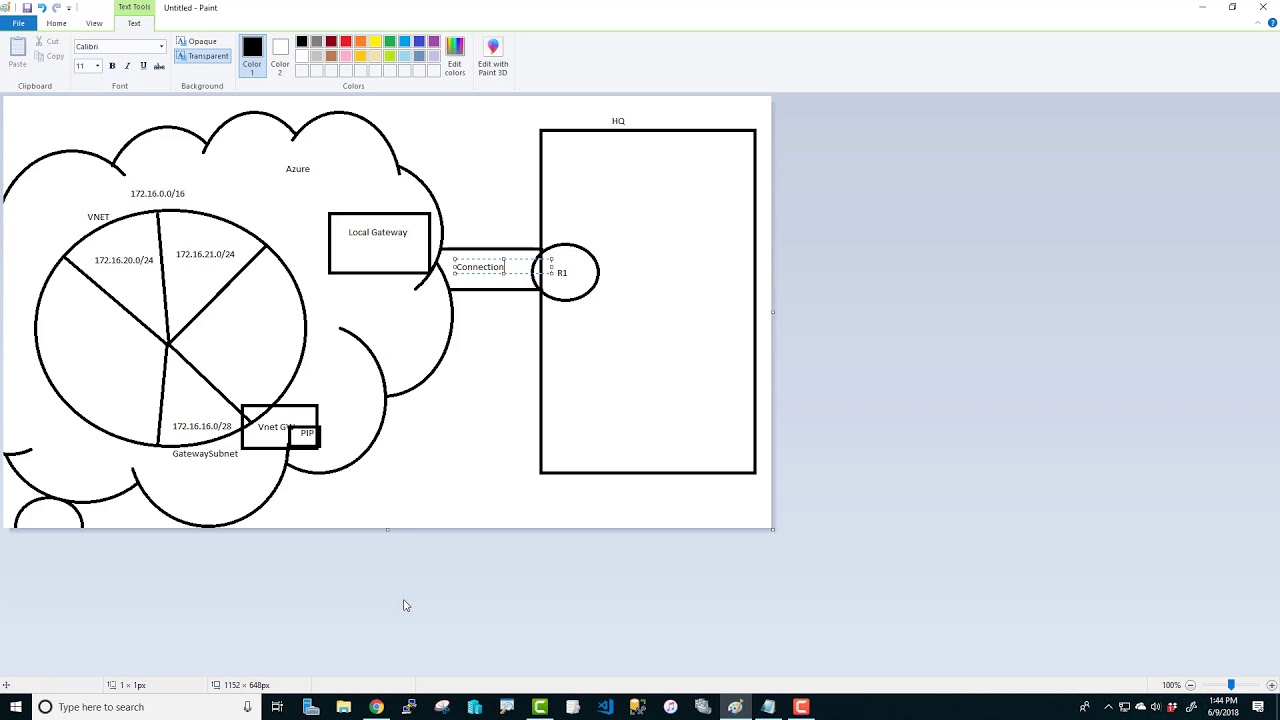Click zoom out minus button in status bar
The width and height of the screenshot is (1280, 720).
1190,685
